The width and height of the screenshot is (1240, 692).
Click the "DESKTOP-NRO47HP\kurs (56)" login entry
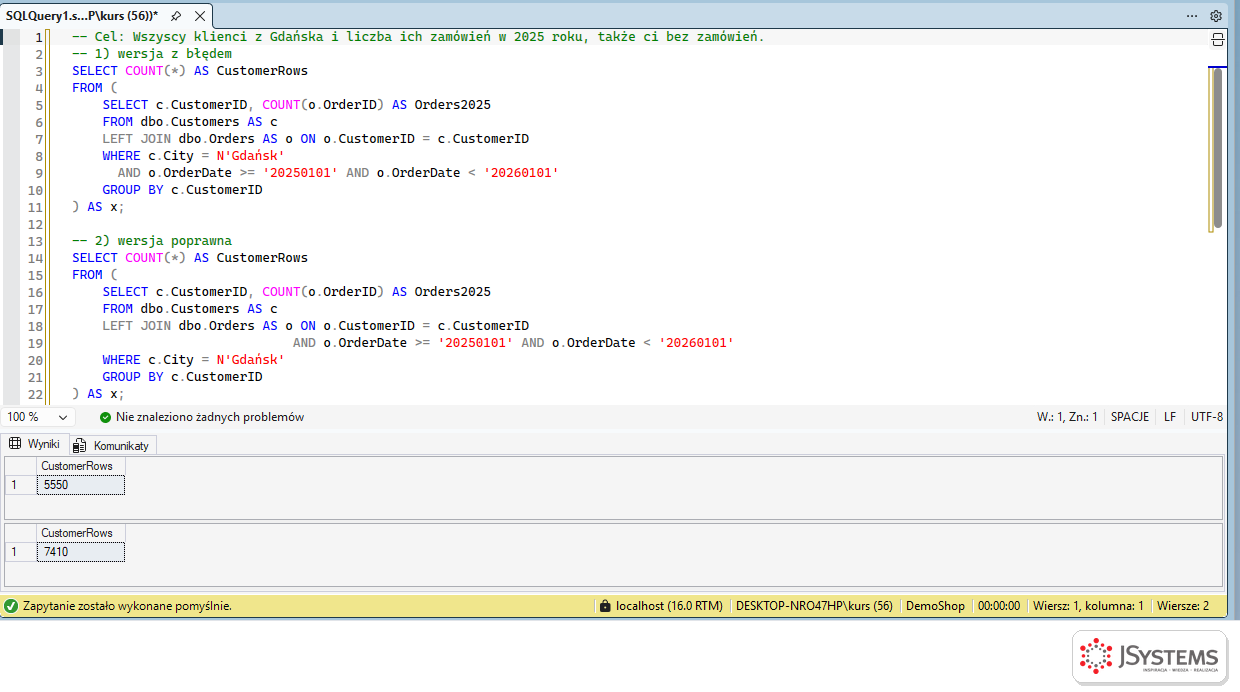tap(814, 606)
